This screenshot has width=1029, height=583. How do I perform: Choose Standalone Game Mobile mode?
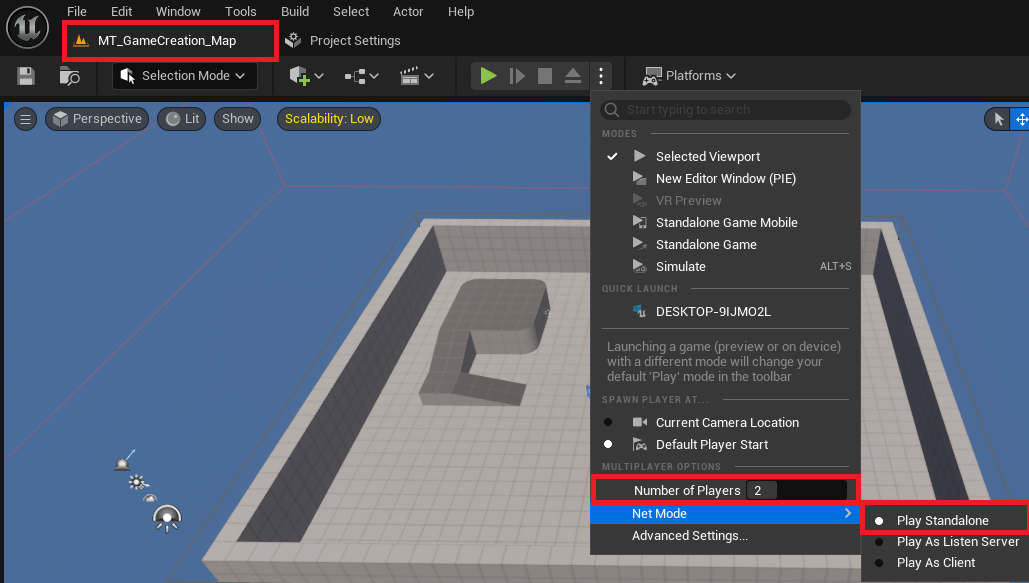tap(725, 223)
